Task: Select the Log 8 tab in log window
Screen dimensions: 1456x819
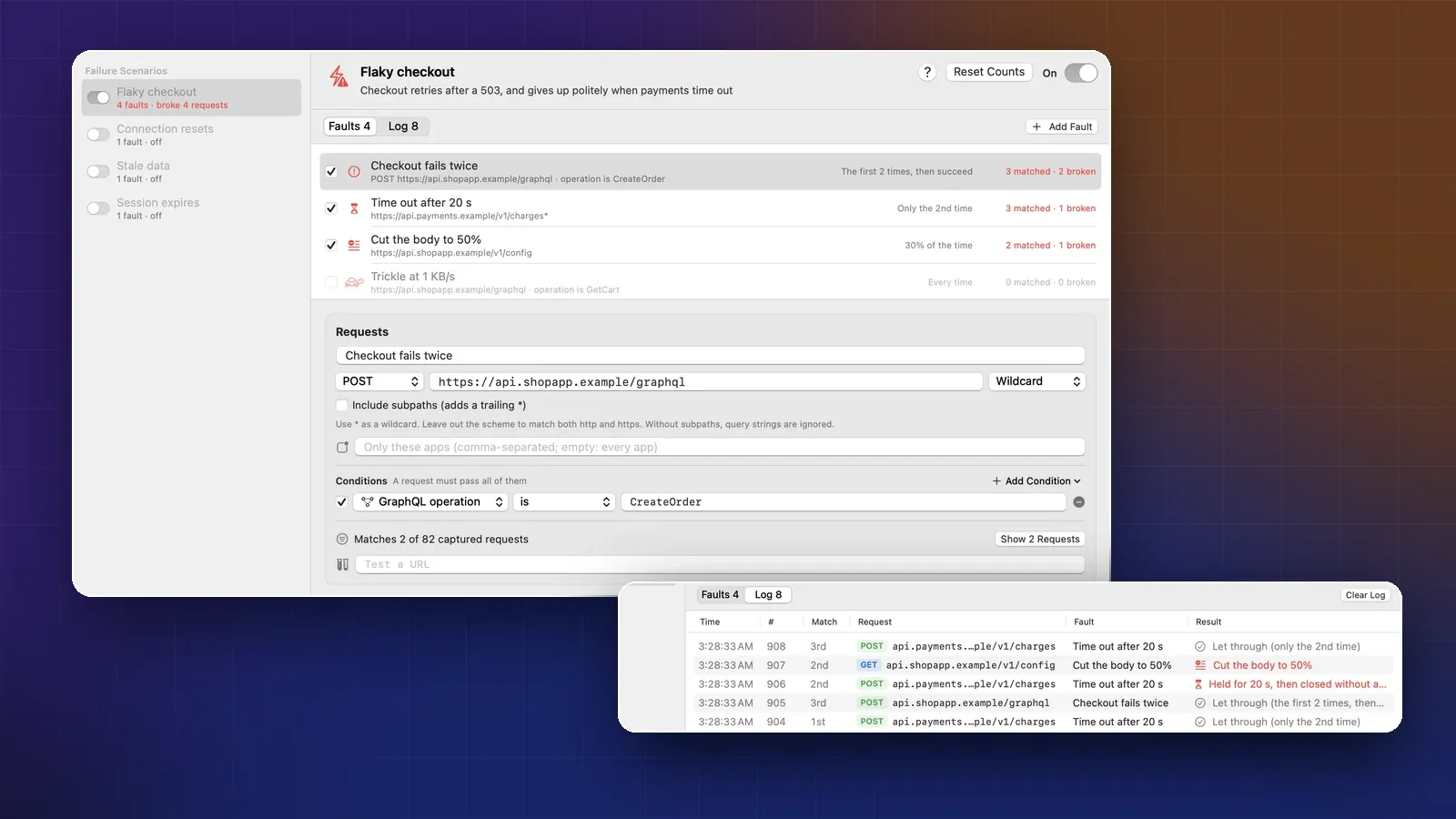Action: coord(768,595)
